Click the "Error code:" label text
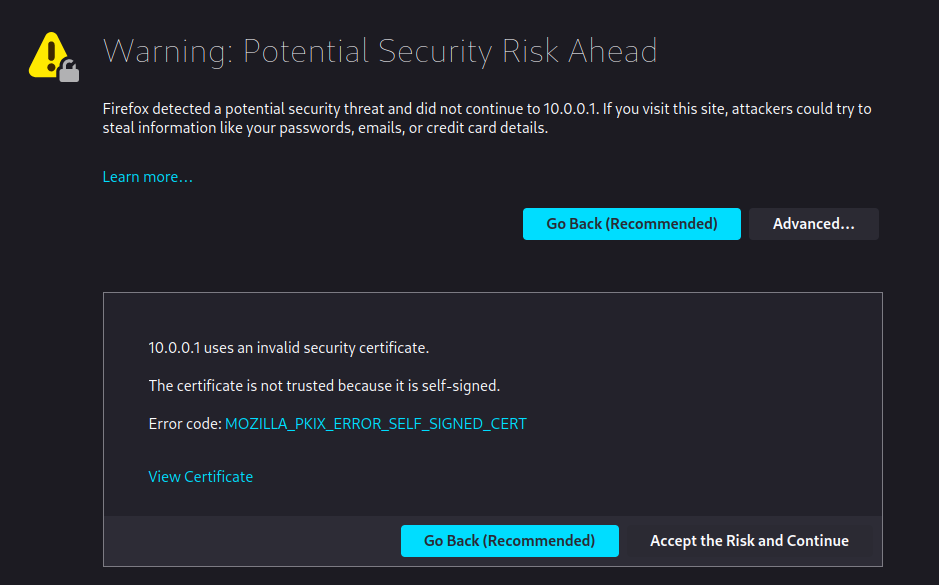The image size is (939, 585). [x=185, y=424]
